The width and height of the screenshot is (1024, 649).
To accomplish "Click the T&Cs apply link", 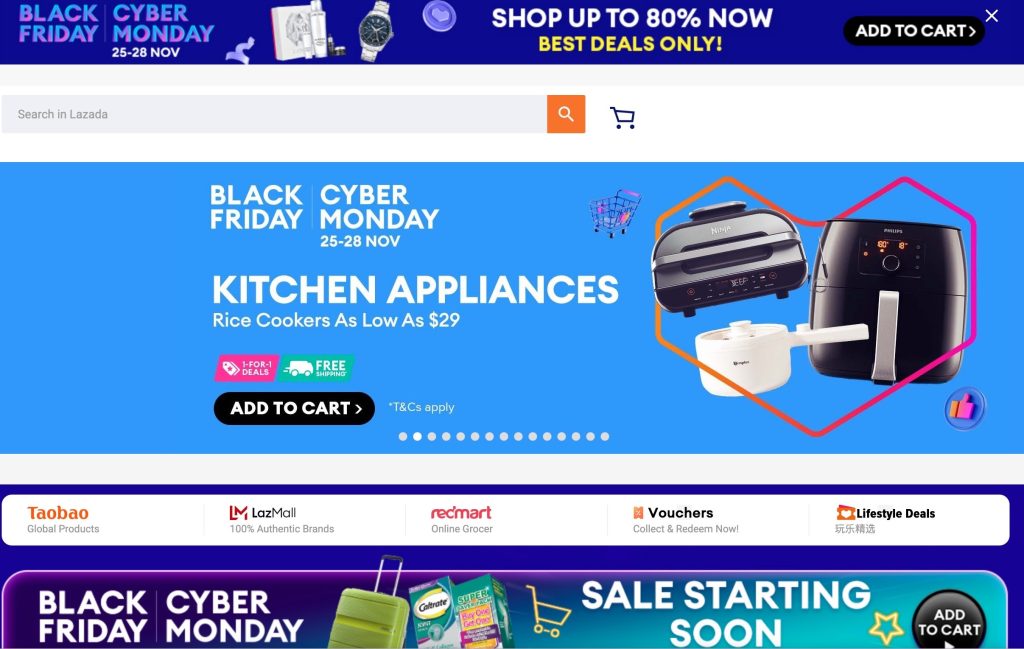I will (421, 407).
